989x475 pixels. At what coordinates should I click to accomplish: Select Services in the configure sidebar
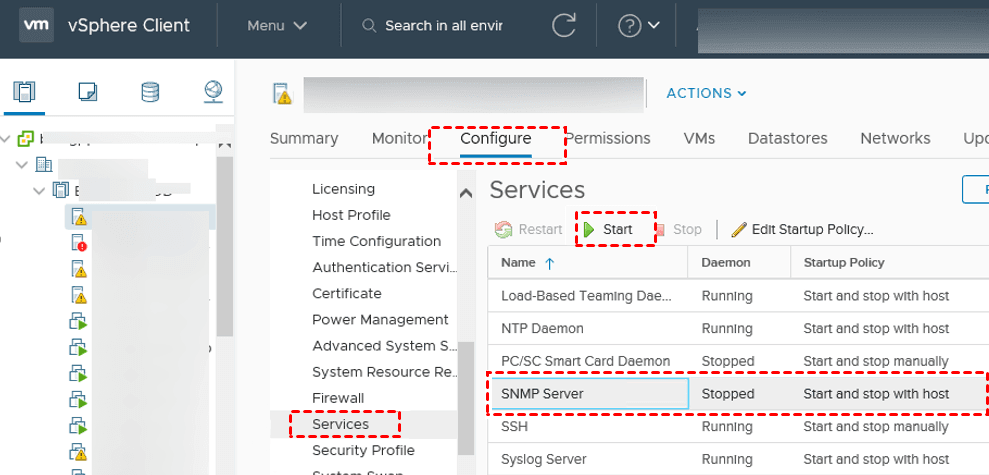pyautogui.click(x=340, y=424)
